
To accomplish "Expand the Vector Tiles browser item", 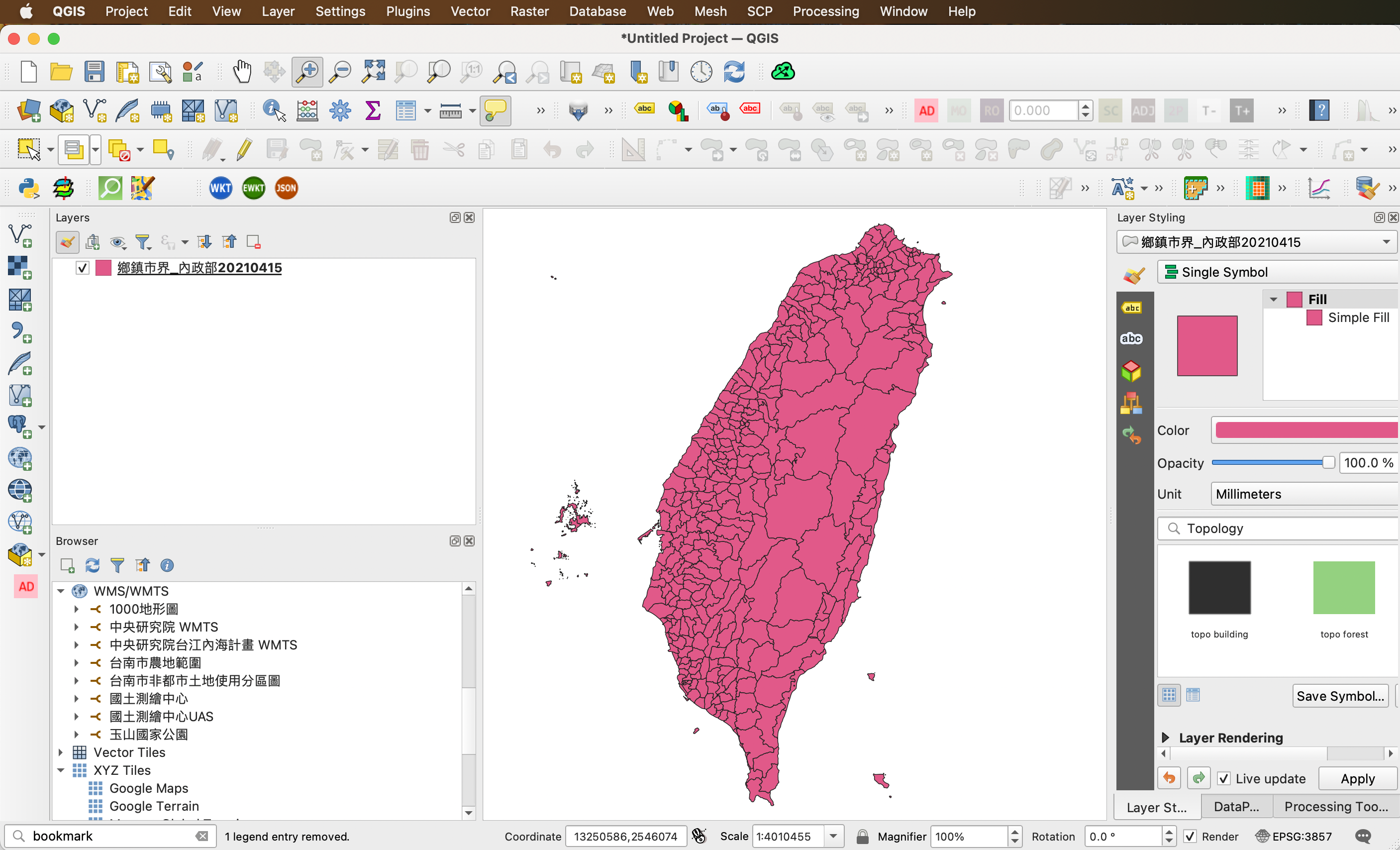I will [61, 752].
